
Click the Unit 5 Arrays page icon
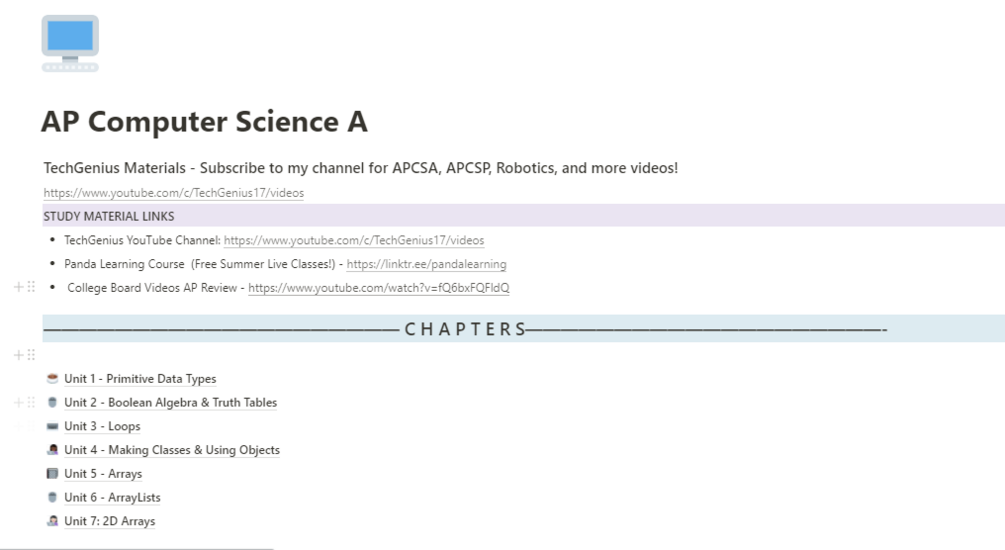[52, 473]
